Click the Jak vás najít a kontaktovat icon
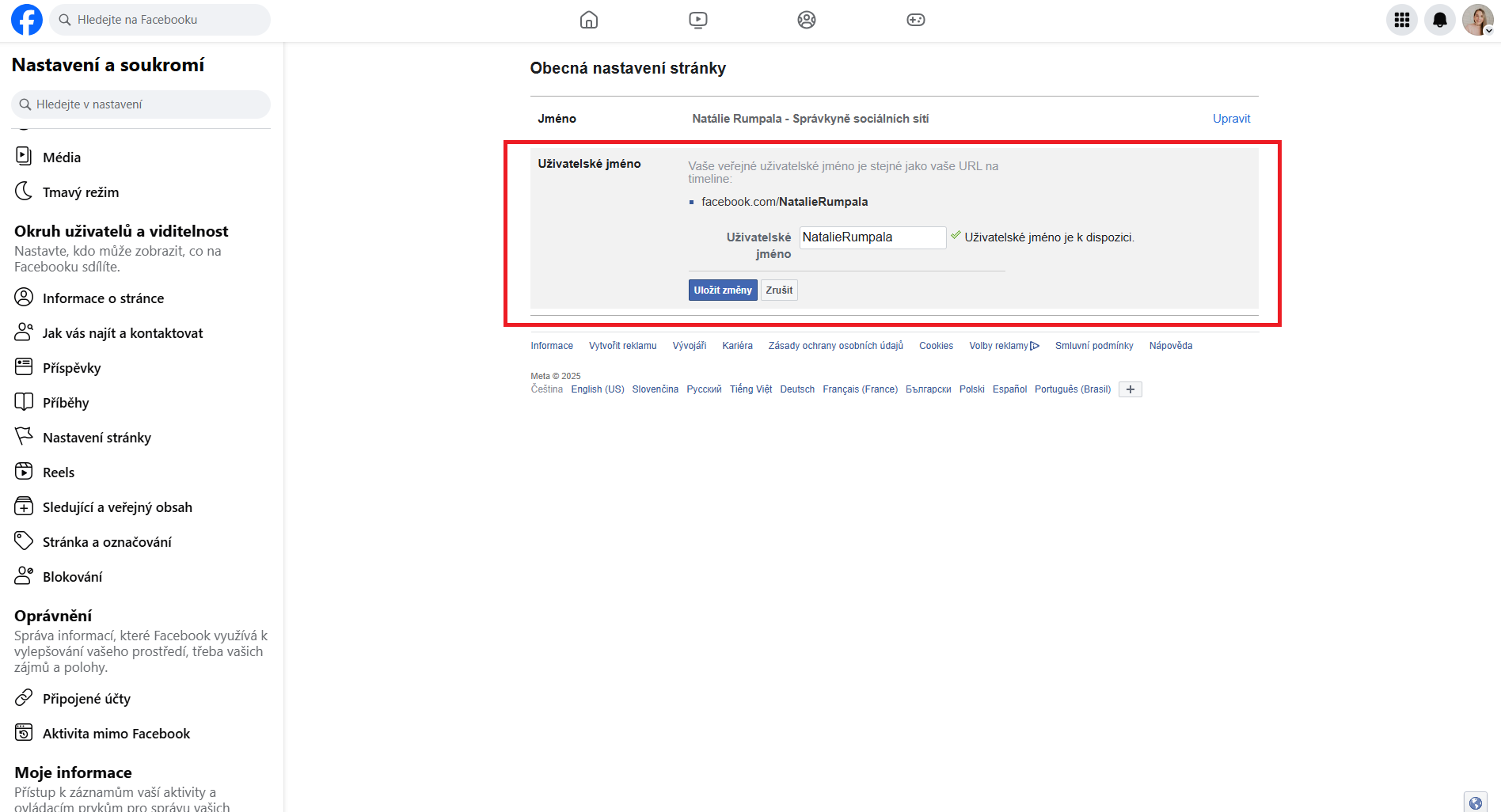1501x812 pixels. [24, 332]
